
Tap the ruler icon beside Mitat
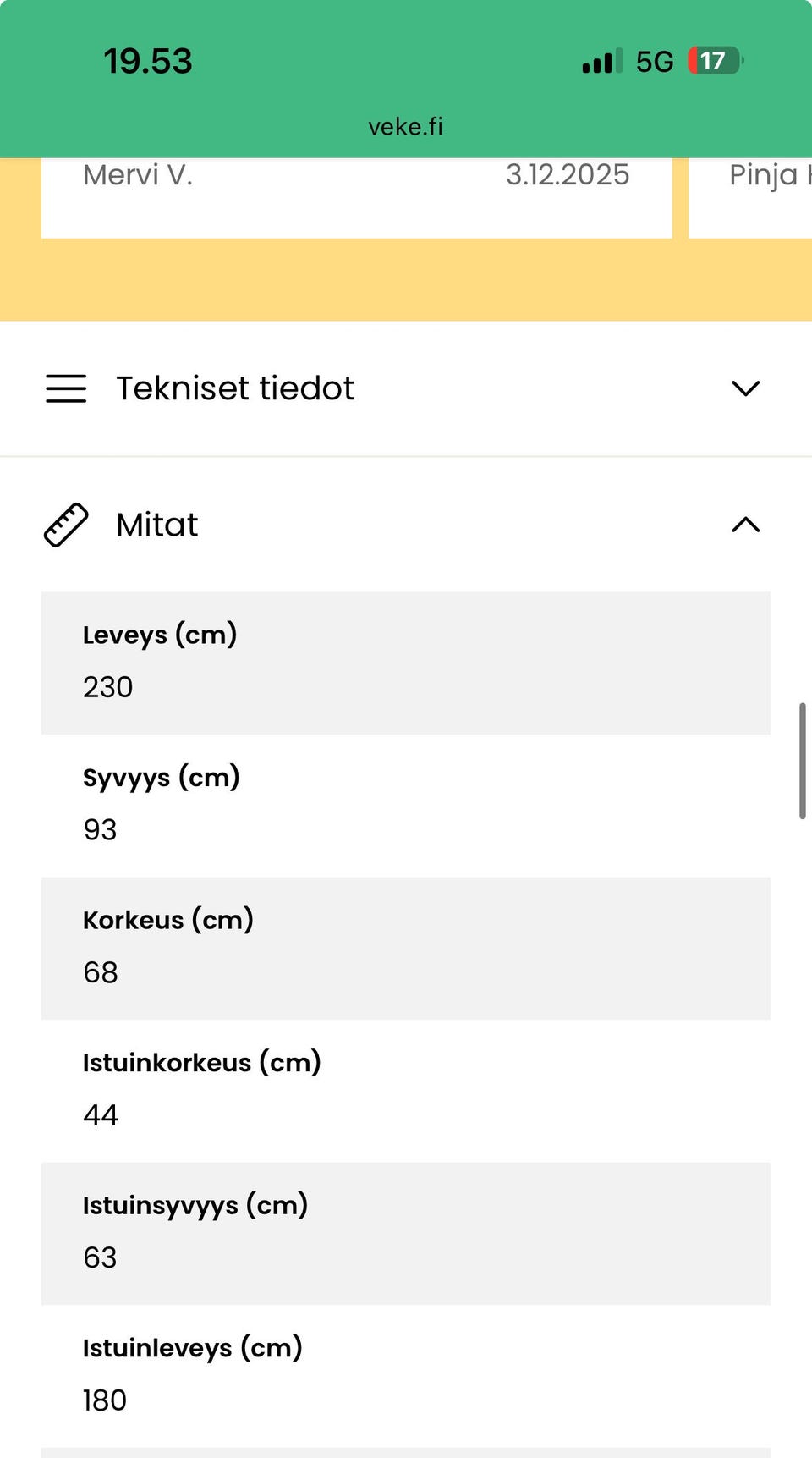[x=66, y=525]
